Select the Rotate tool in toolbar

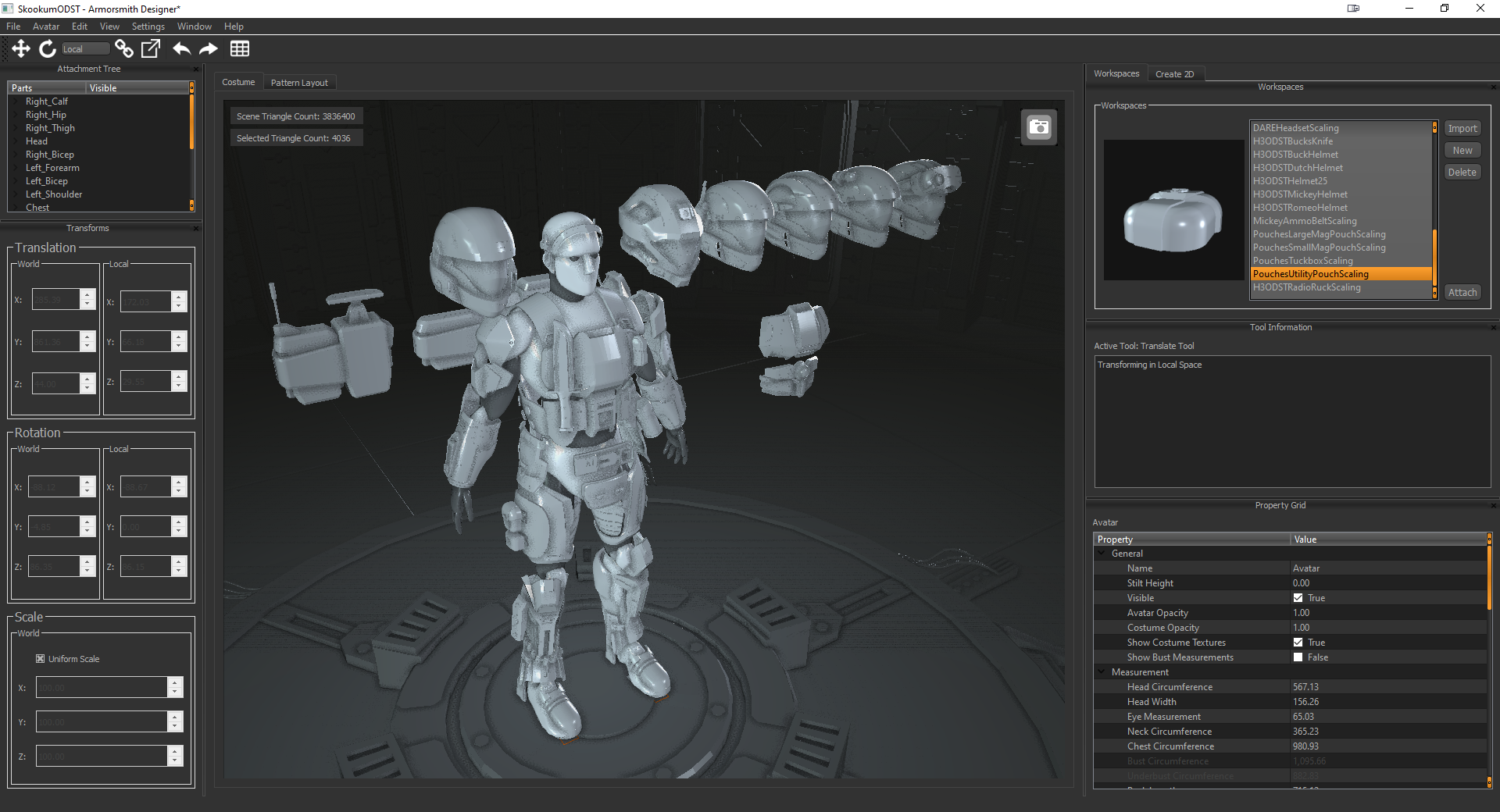tap(48, 49)
